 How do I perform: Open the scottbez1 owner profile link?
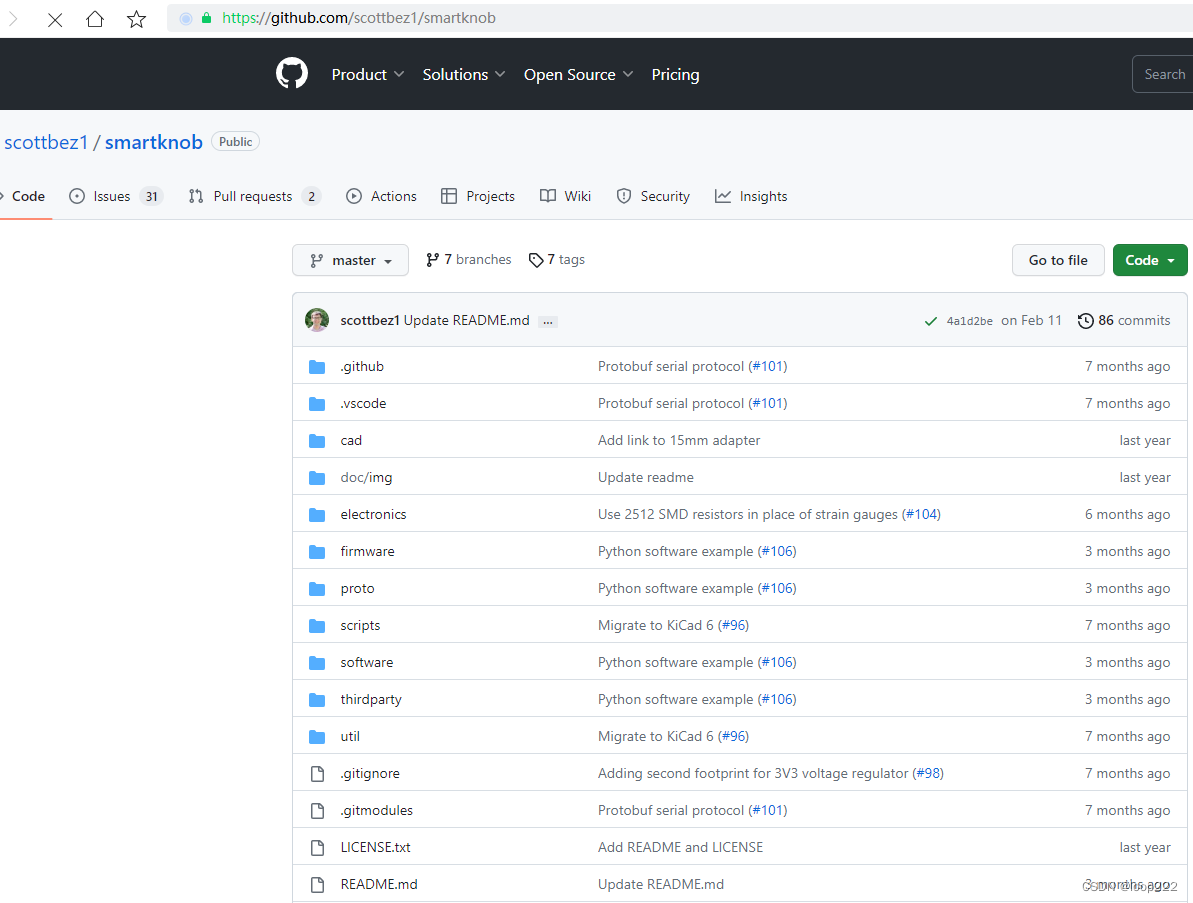(x=46, y=142)
